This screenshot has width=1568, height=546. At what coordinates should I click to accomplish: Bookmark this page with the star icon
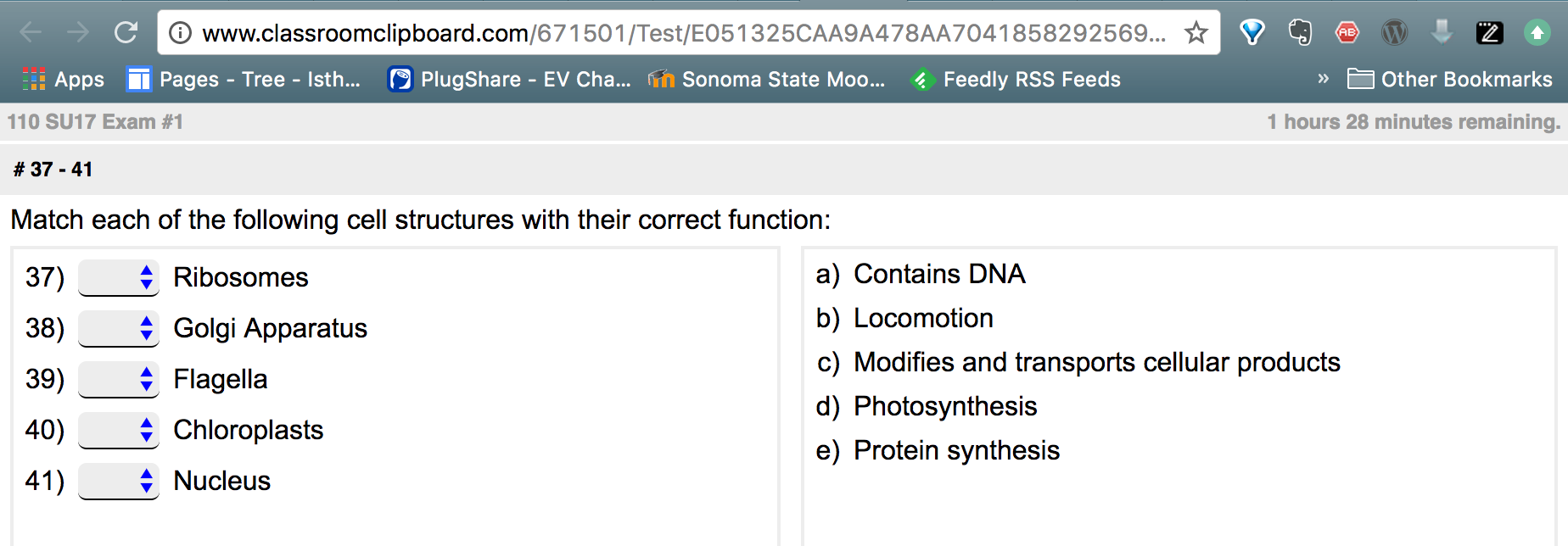click(x=1196, y=33)
